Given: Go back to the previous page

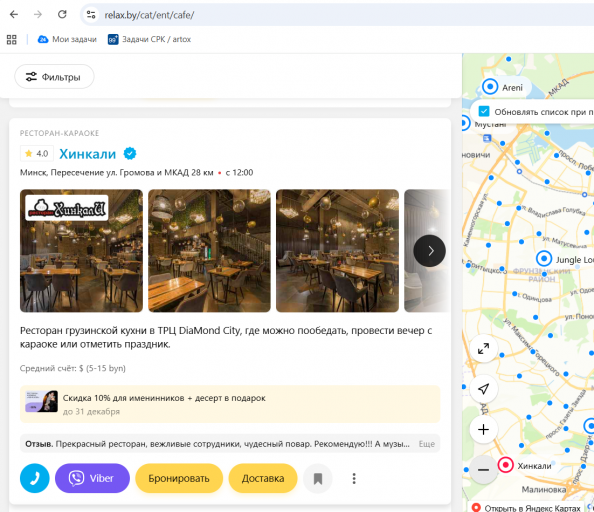Looking at the screenshot, I should click(x=14, y=15).
